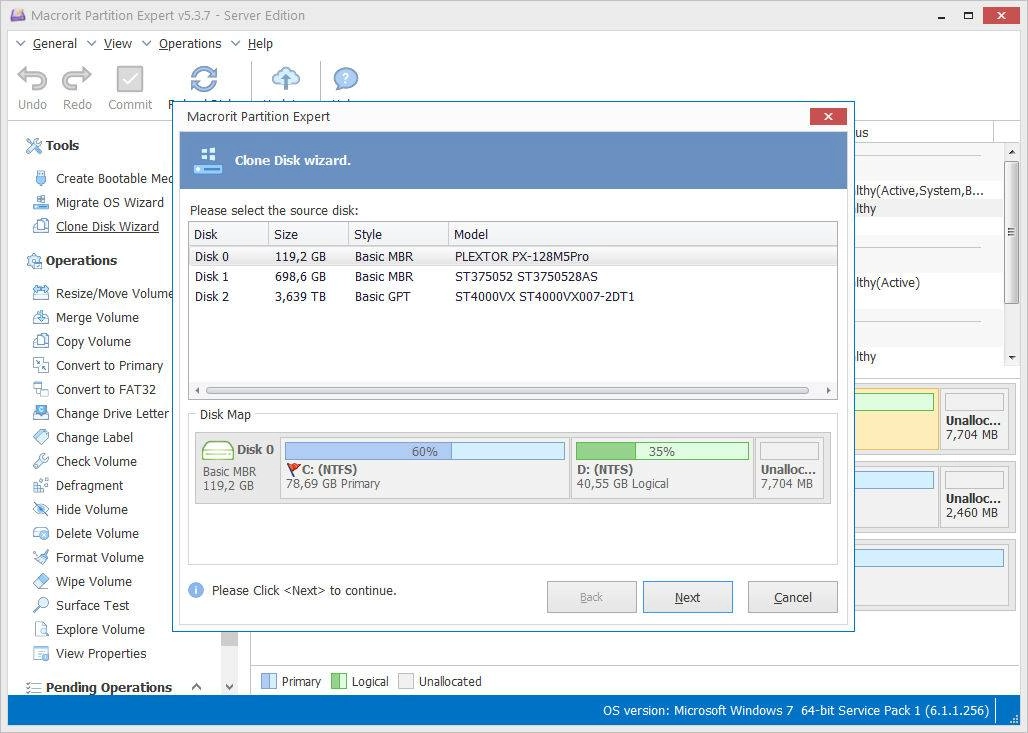1028x733 pixels.
Task: Click the Style column header
Action: click(398, 234)
